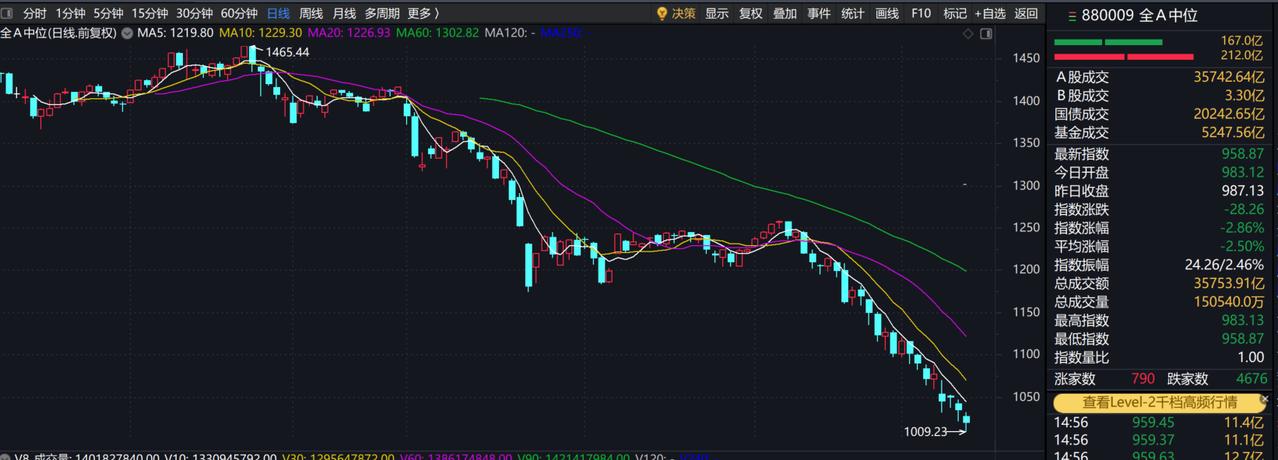The width and height of the screenshot is (1278, 460).
Task: Click the 总成交量 150540.0万 row
Action: (1162, 301)
